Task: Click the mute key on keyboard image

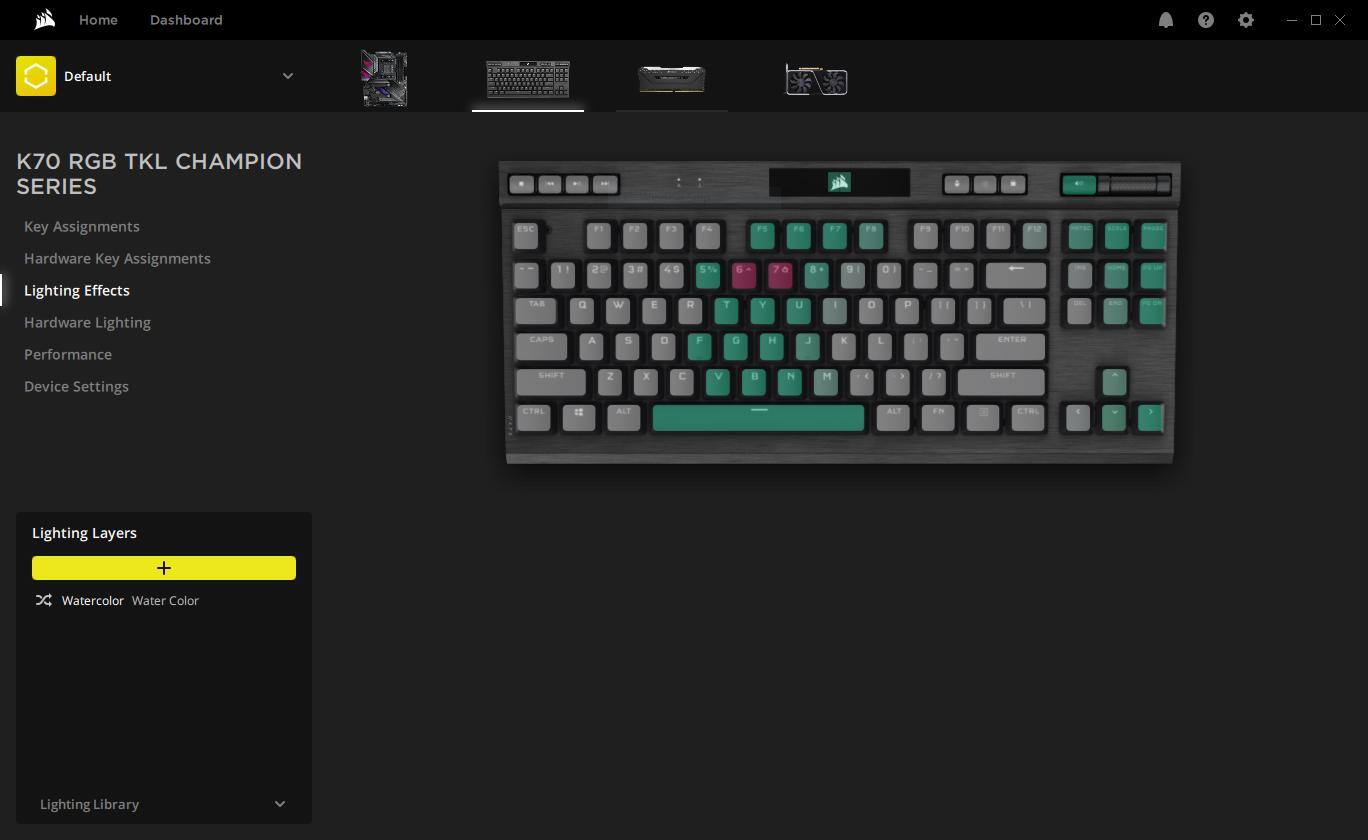Action: [1078, 184]
